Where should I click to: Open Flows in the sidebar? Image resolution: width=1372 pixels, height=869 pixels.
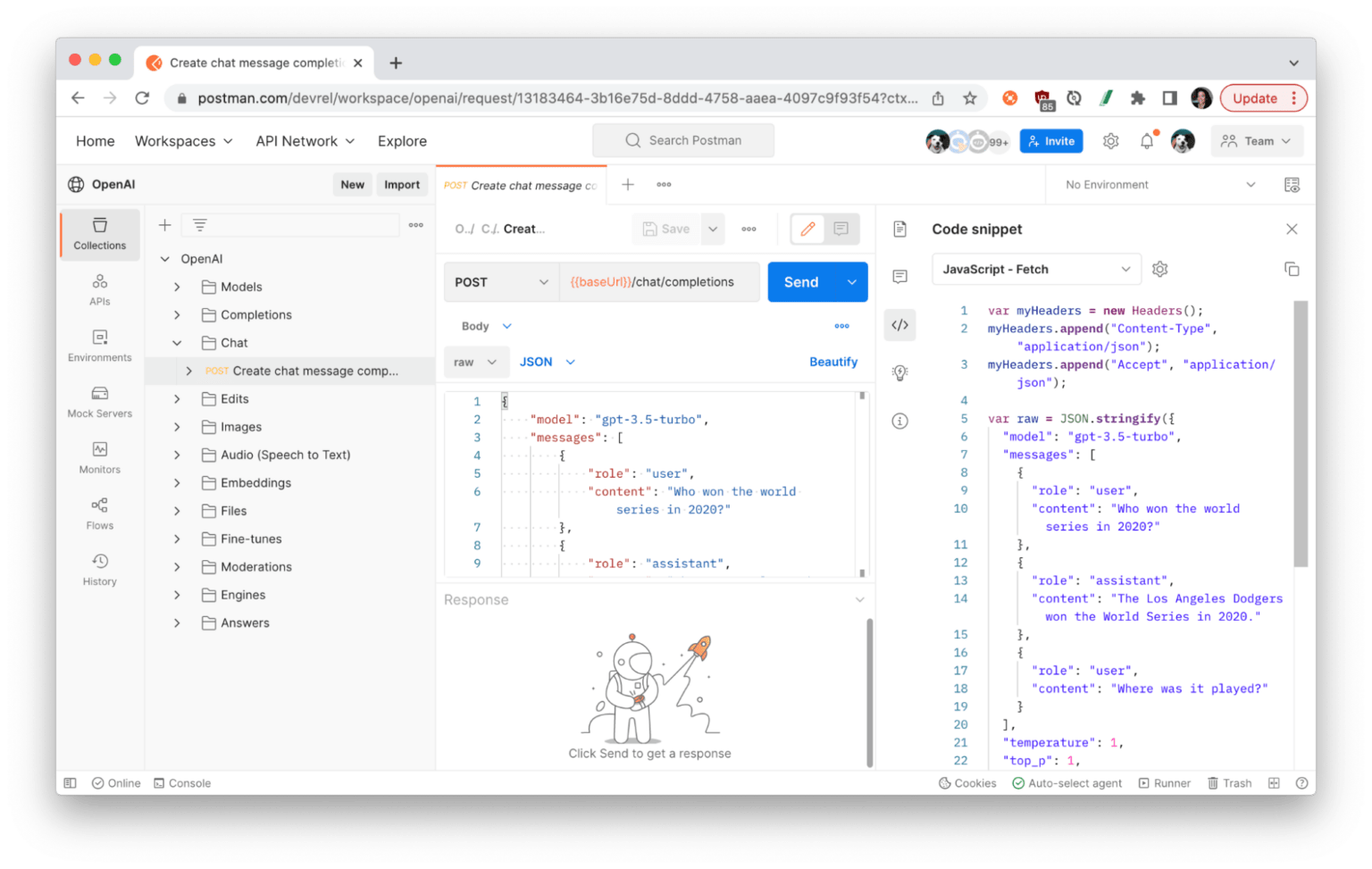click(x=99, y=514)
